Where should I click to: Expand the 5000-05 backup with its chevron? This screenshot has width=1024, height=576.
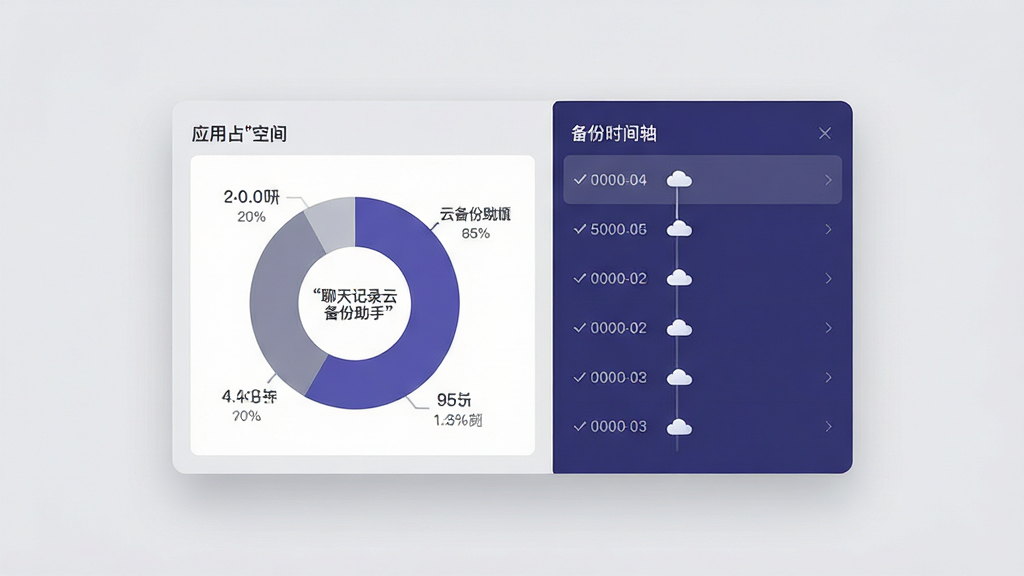tap(828, 229)
